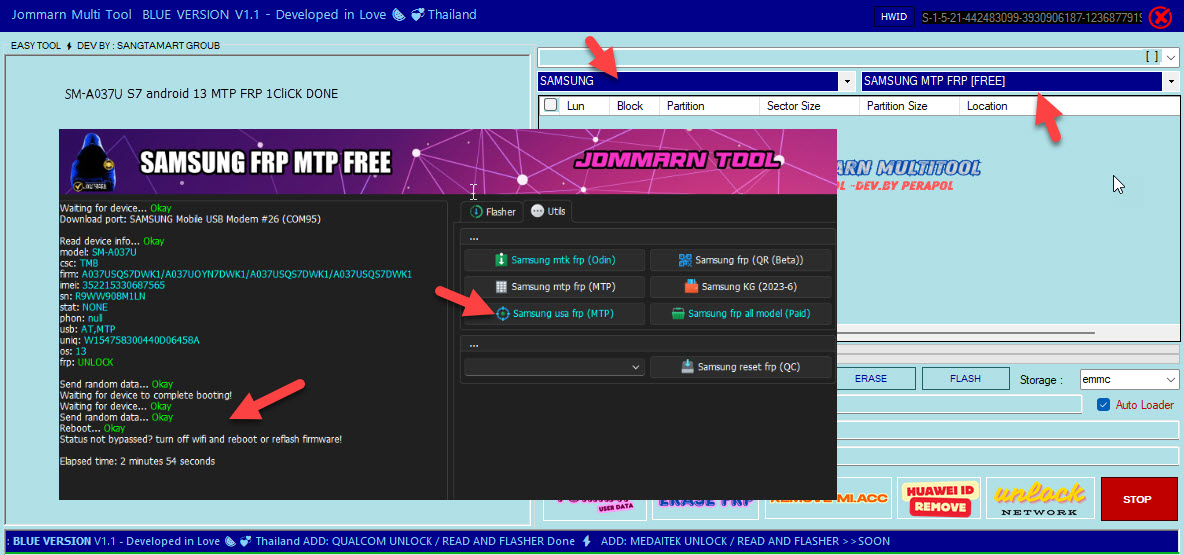Click the 'Status not bypassed?' log line
Viewport: 1184px width, 555px height.
(201, 439)
